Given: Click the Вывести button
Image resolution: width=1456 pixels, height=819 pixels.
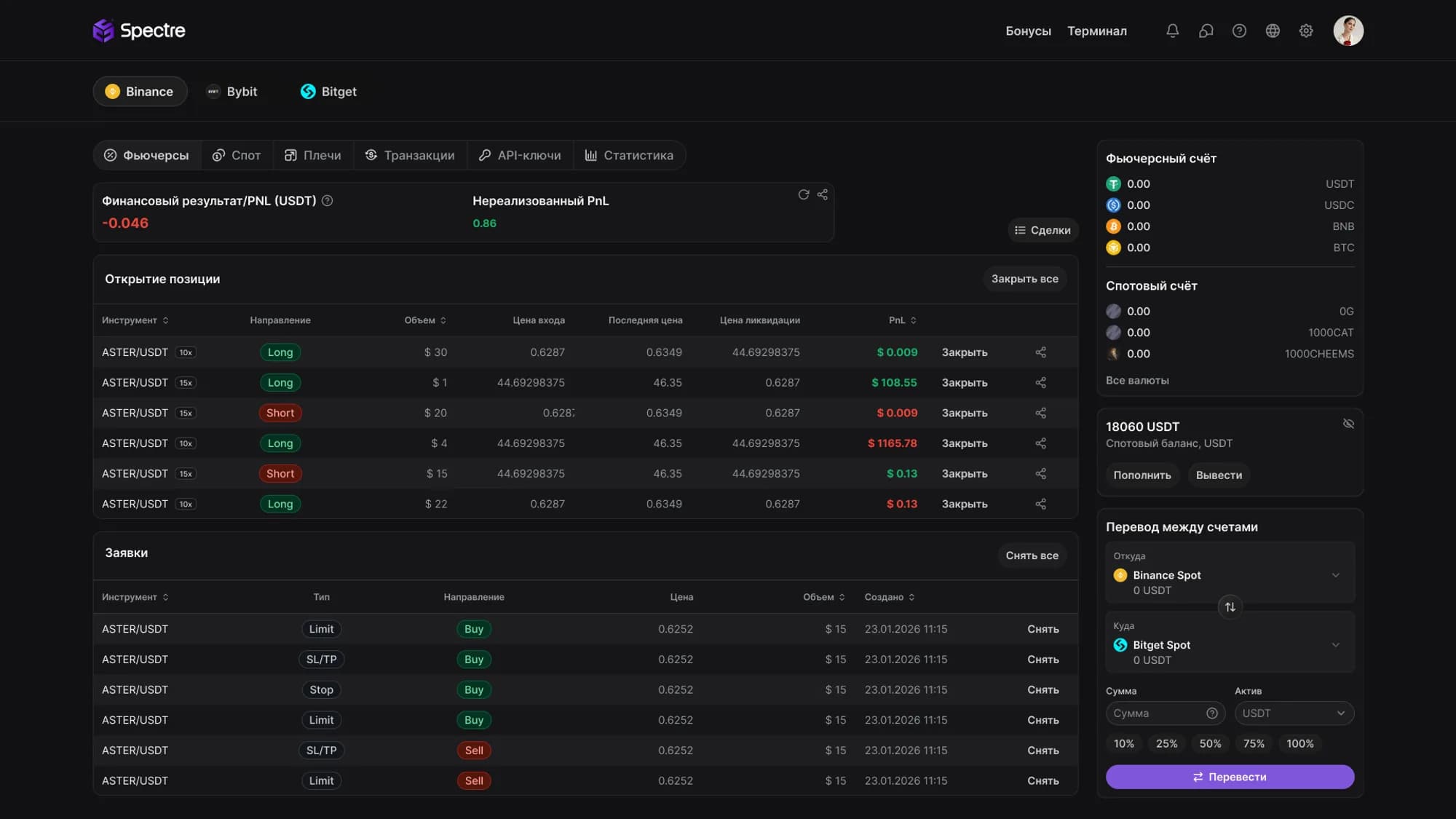Looking at the screenshot, I should tap(1219, 475).
